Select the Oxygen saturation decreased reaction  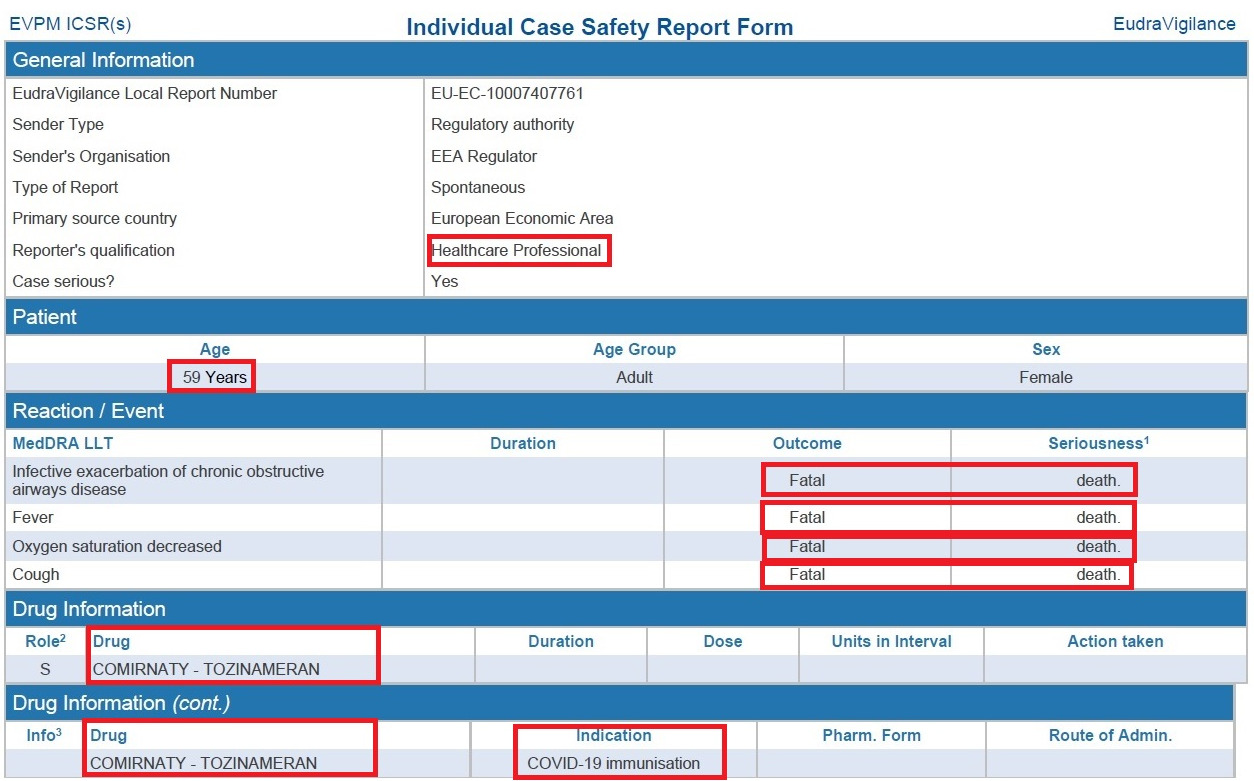click(117, 547)
